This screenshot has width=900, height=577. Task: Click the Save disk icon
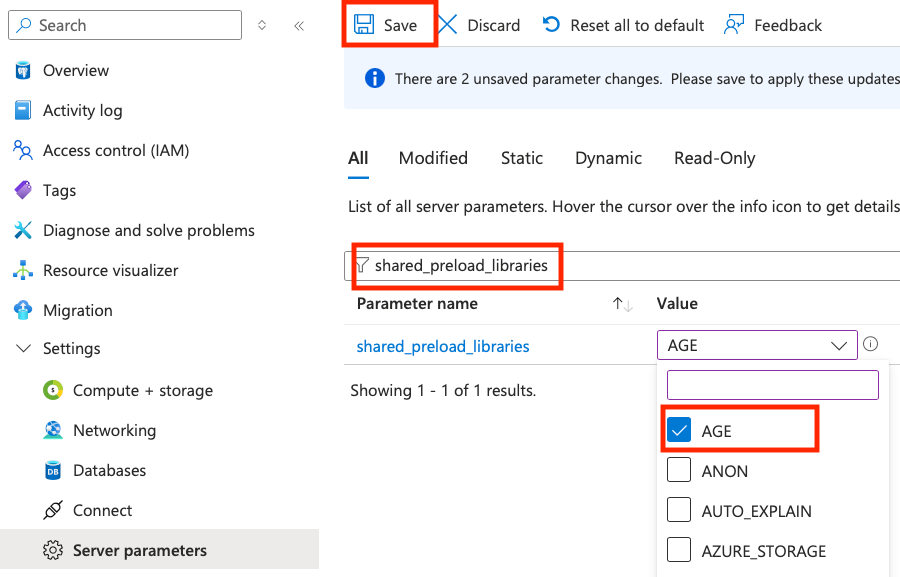pyautogui.click(x=364, y=25)
